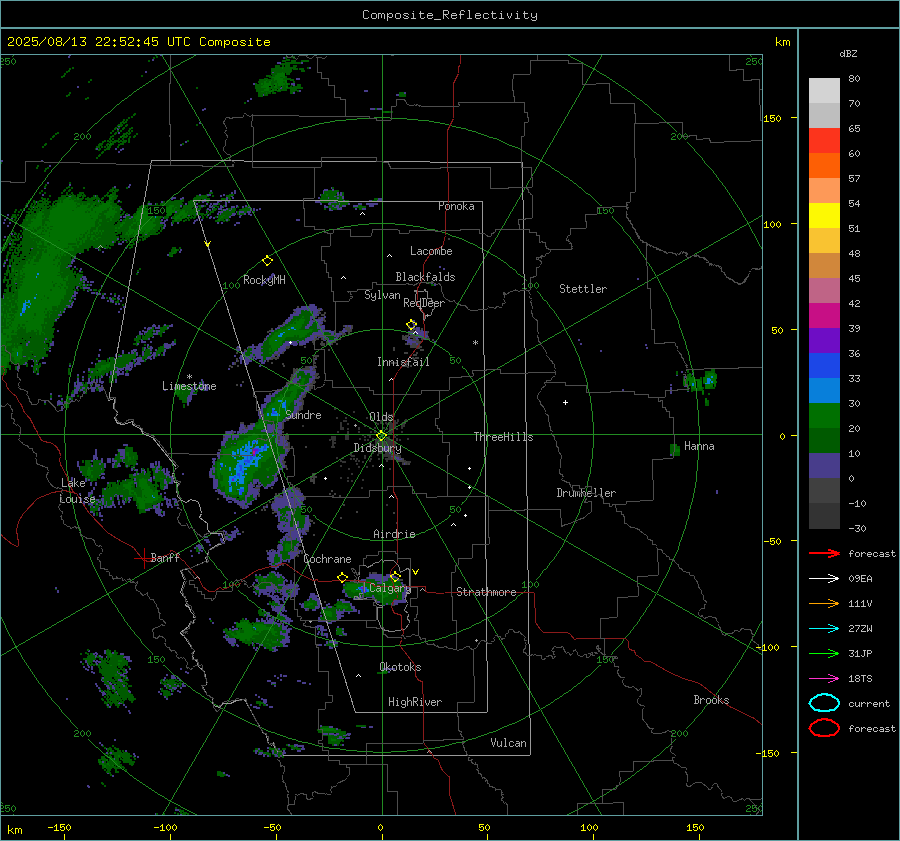900x841 pixels.
Task: Click the '2025/08/13 22:52:45 UTC Composite' timestamp
Action: coord(139,42)
